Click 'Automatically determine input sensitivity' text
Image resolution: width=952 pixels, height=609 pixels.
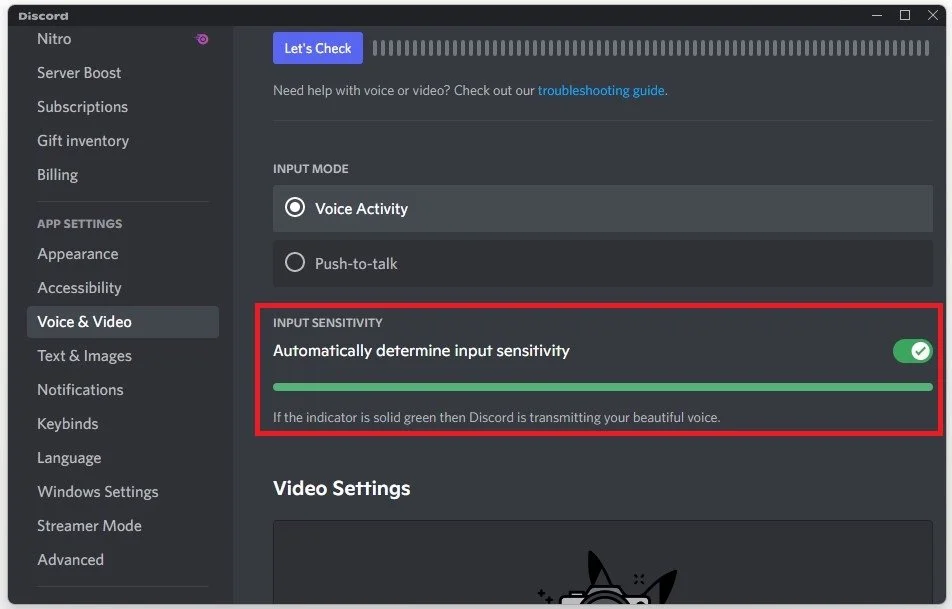coord(421,351)
